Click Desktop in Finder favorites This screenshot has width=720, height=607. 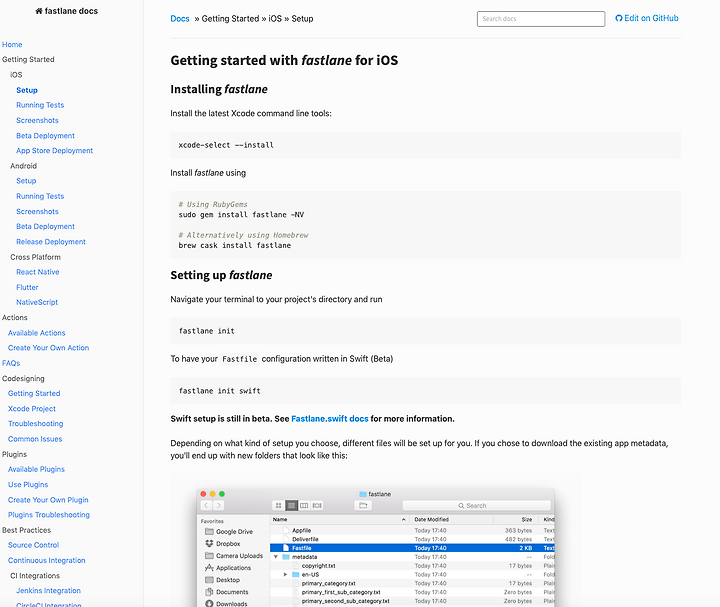point(223,580)
